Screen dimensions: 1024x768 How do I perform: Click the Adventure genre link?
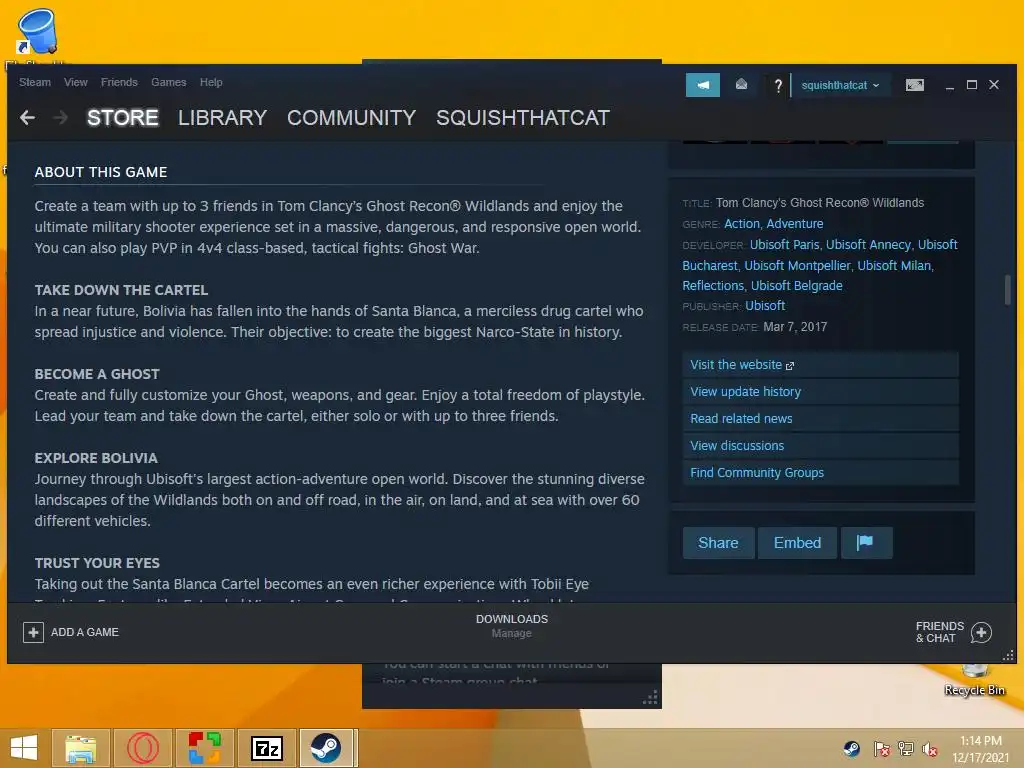(795, 223)
